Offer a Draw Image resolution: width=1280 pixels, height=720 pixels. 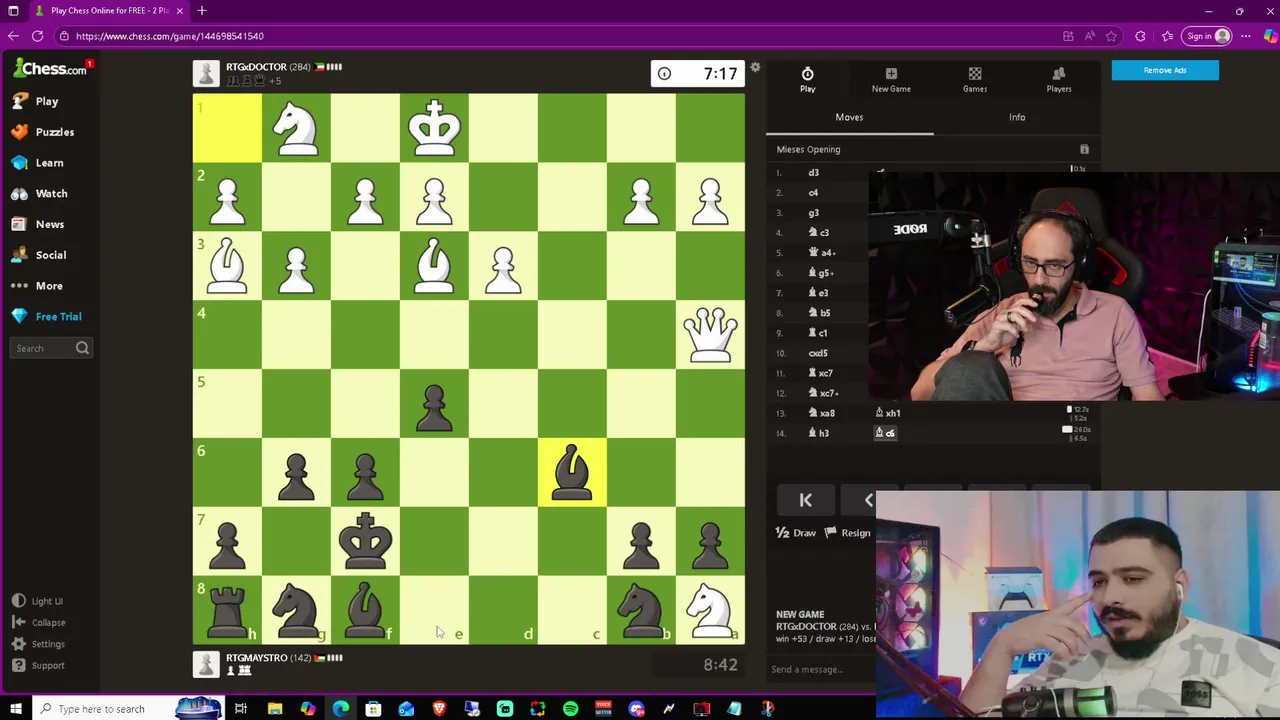coord(796,533)
